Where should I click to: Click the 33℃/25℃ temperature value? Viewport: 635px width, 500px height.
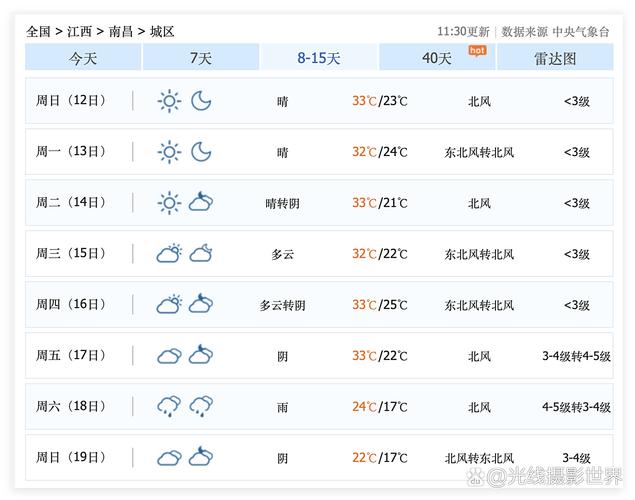coord(380,305)
